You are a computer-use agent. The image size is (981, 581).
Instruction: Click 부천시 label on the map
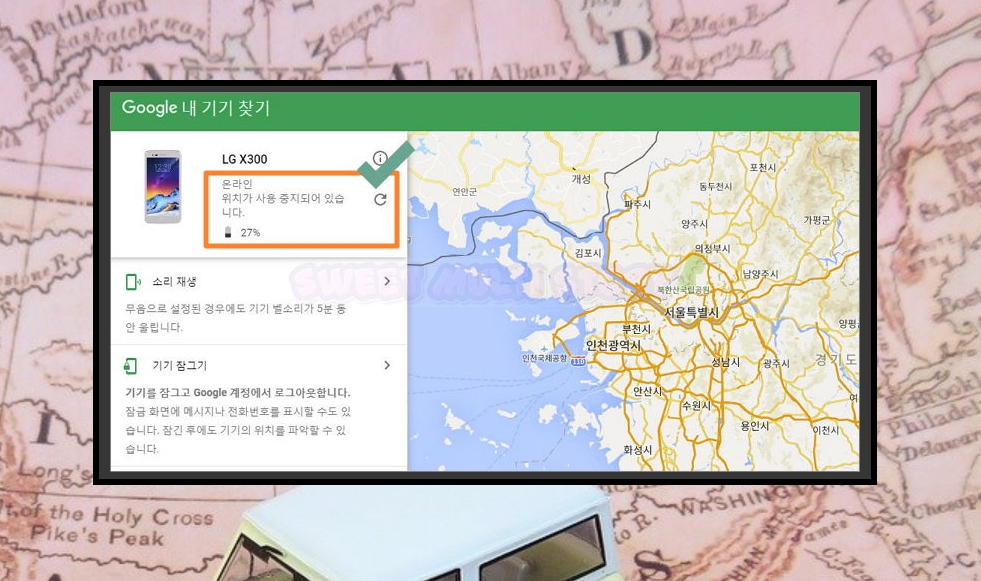[636, 329]
